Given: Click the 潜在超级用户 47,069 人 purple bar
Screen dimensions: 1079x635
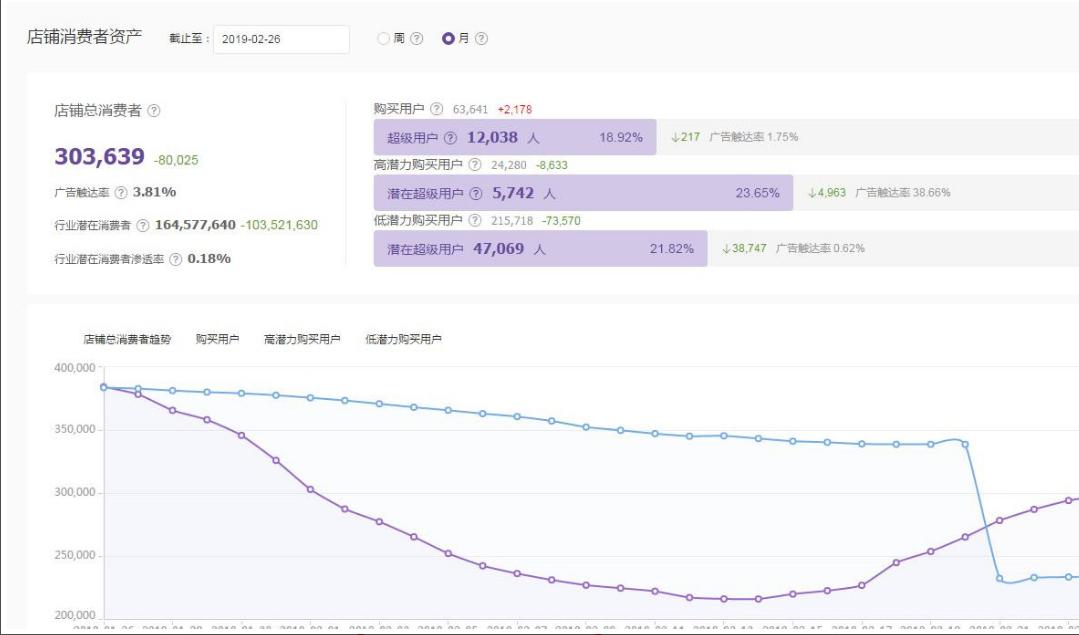Looking at the screenshot, I should click(540, 249).
